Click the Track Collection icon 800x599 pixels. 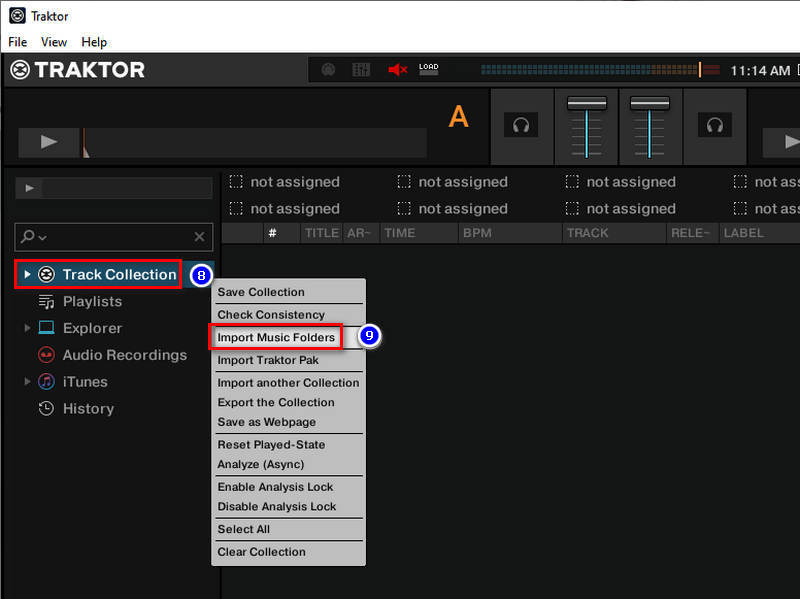tap(46, 274)
